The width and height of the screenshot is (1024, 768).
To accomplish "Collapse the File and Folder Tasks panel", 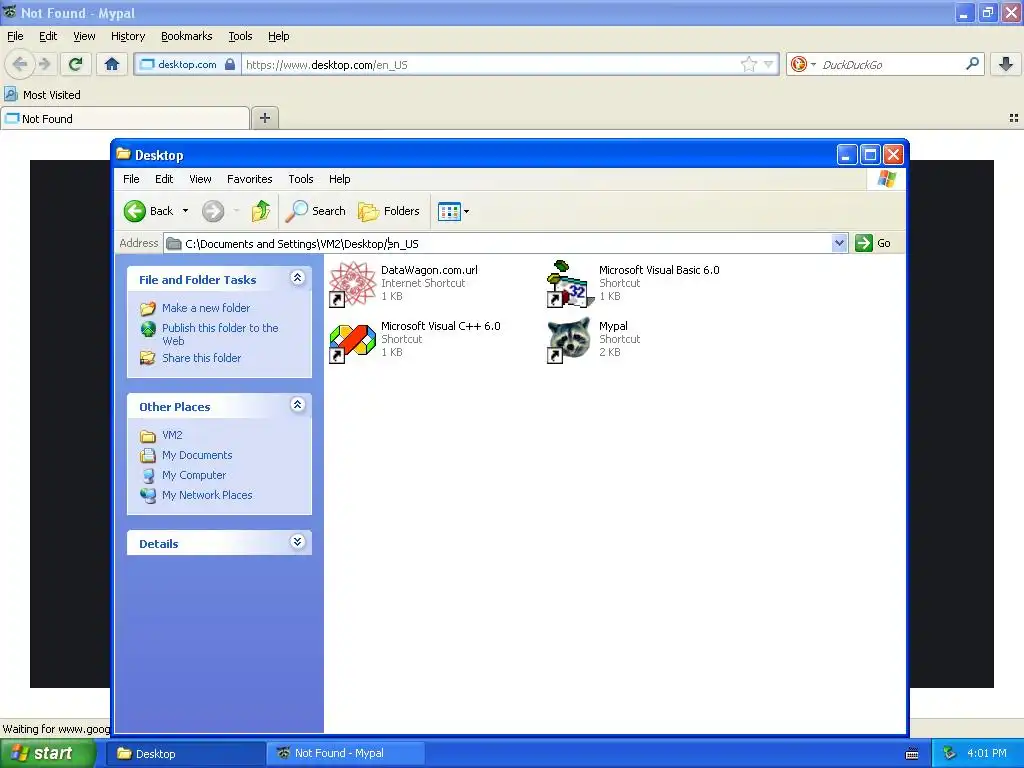I will (297, 278).
